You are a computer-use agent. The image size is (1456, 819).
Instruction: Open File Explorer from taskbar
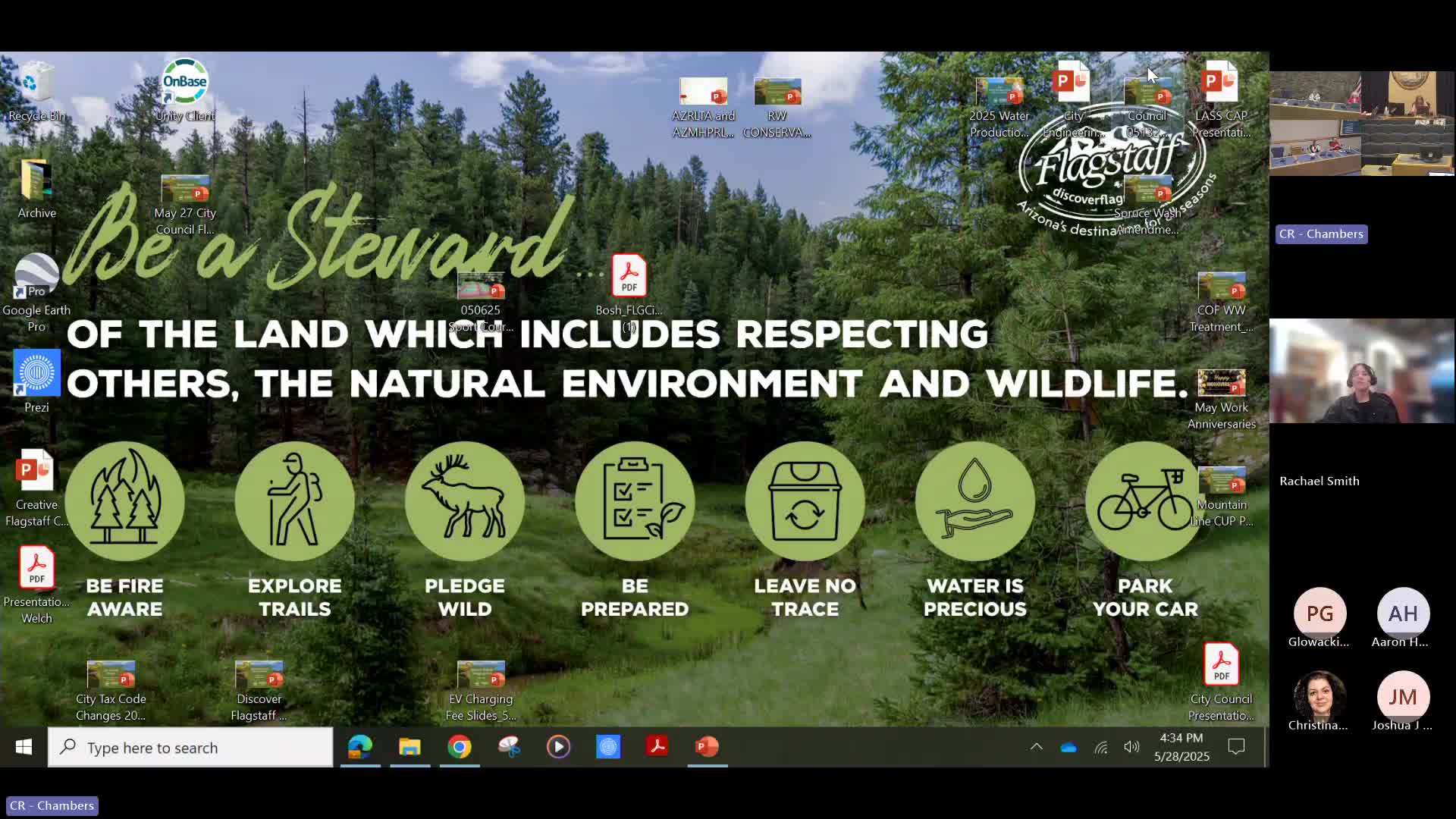pos(409,747)
